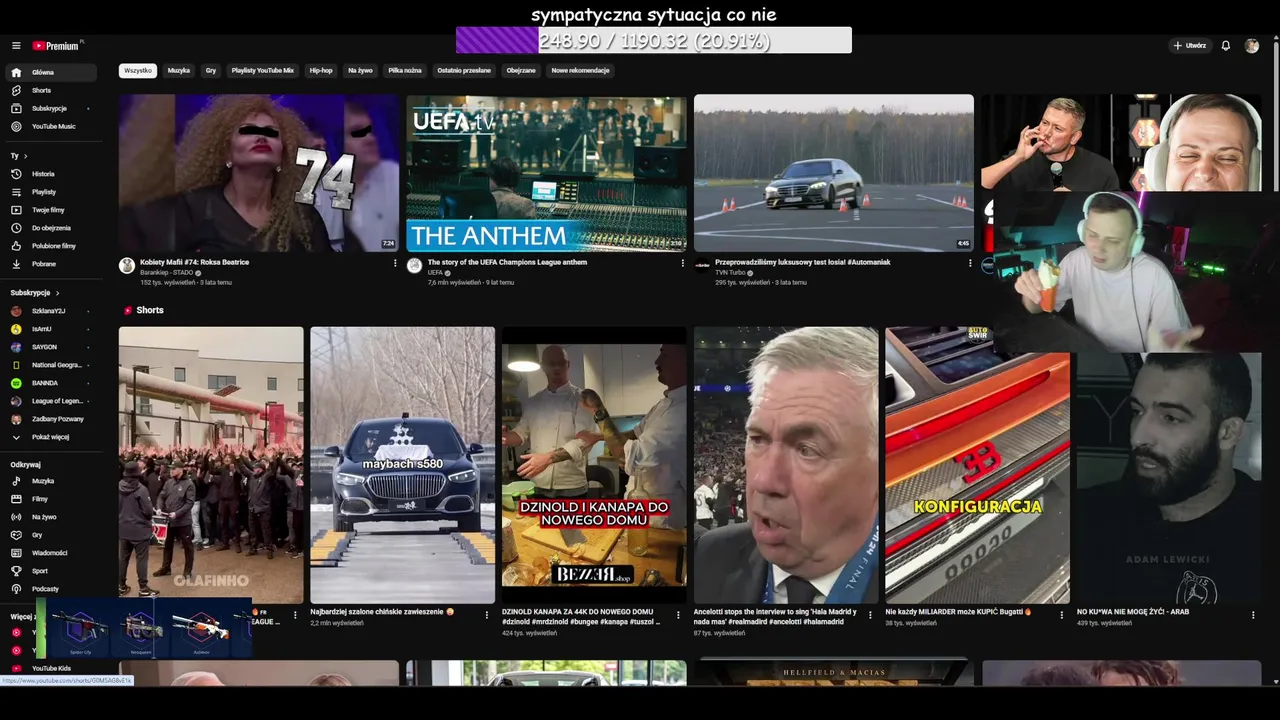Open Filmy under Odkrywaj

51,499
